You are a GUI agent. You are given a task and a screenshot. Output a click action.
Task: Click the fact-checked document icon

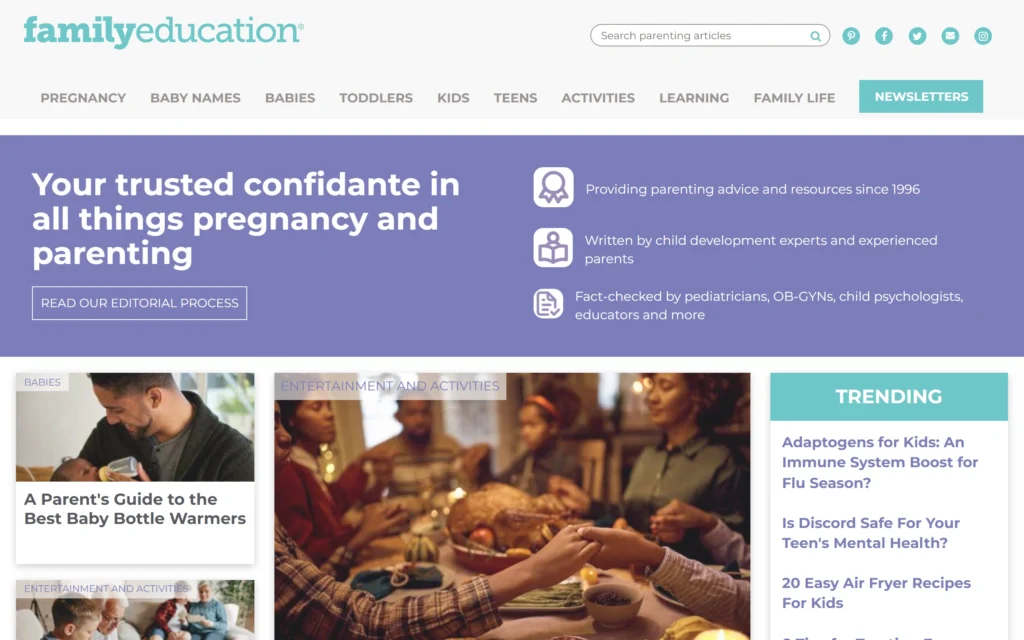(548, 304)
